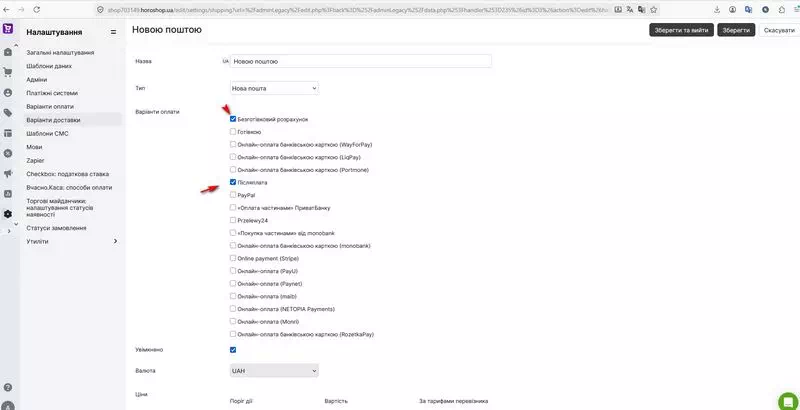Bookmark this page with the star icon
Image resolution: width=800 pixels, height=410 pixels.
[653, 9]
